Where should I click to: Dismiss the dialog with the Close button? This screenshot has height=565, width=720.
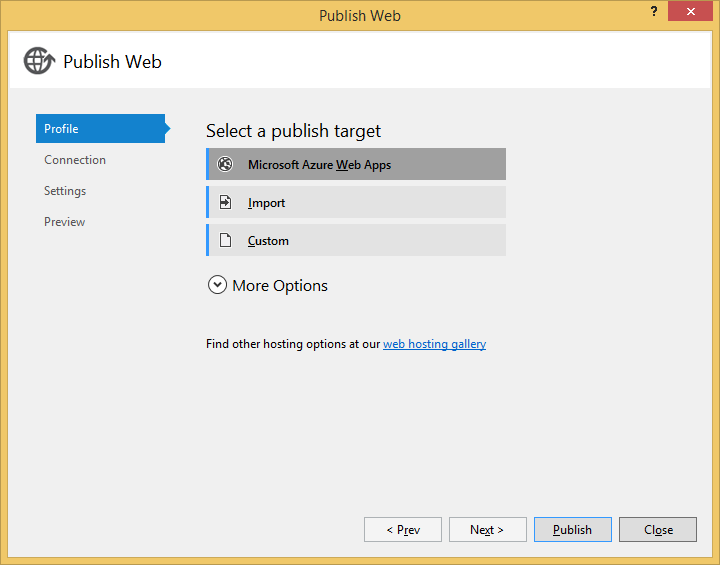[657, 530]
